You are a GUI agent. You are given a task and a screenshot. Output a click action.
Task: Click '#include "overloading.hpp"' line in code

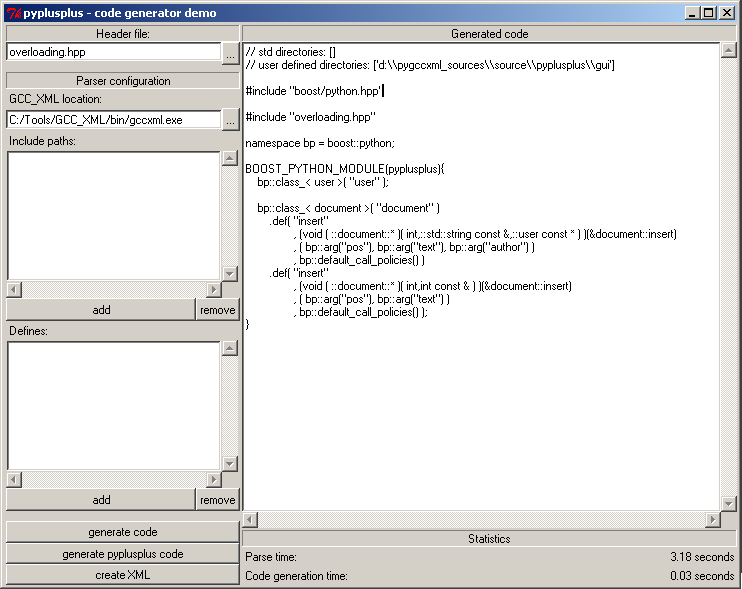(x=310, y=117)
